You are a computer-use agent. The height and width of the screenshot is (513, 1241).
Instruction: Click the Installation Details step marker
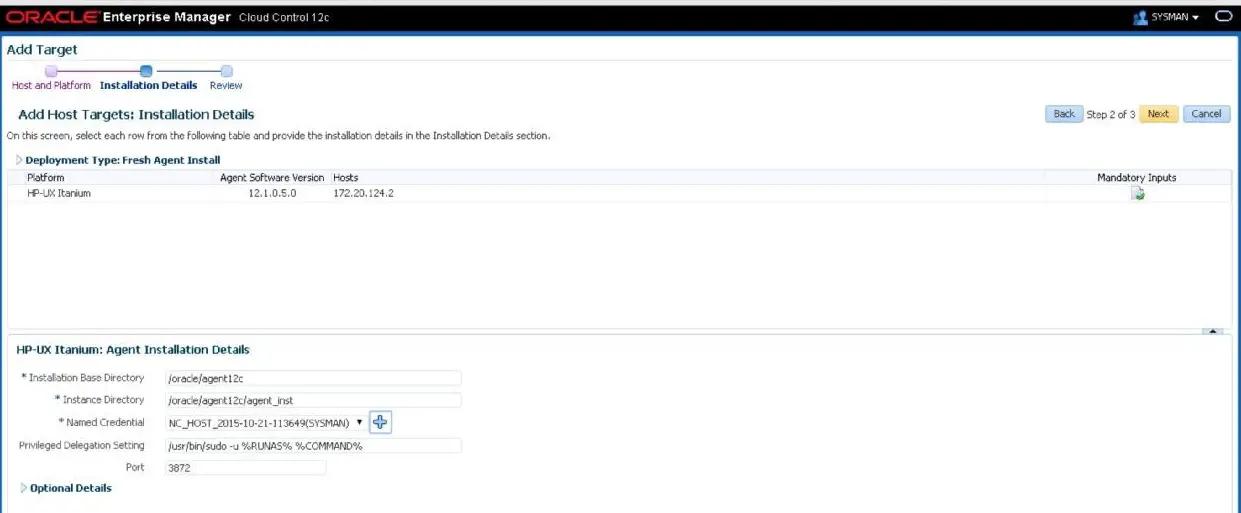coord(147,71)
